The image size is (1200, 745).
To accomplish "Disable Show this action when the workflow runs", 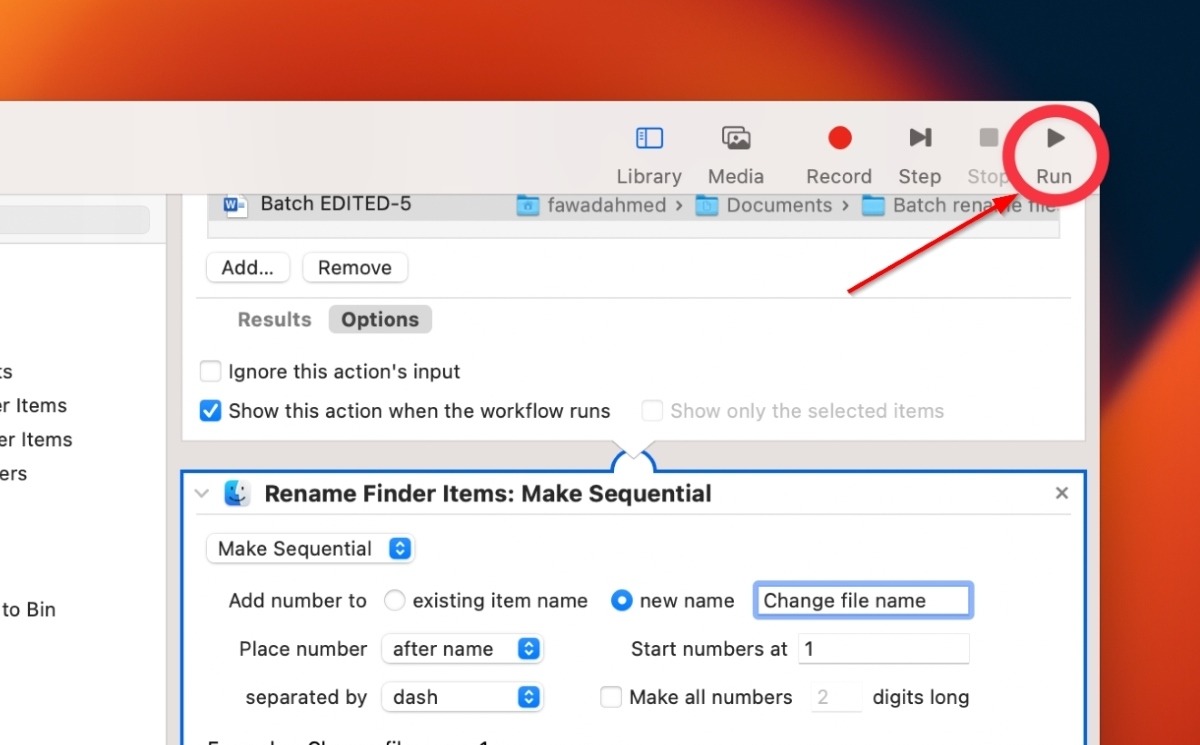I will pyautogui.click(x=210, y=410).
